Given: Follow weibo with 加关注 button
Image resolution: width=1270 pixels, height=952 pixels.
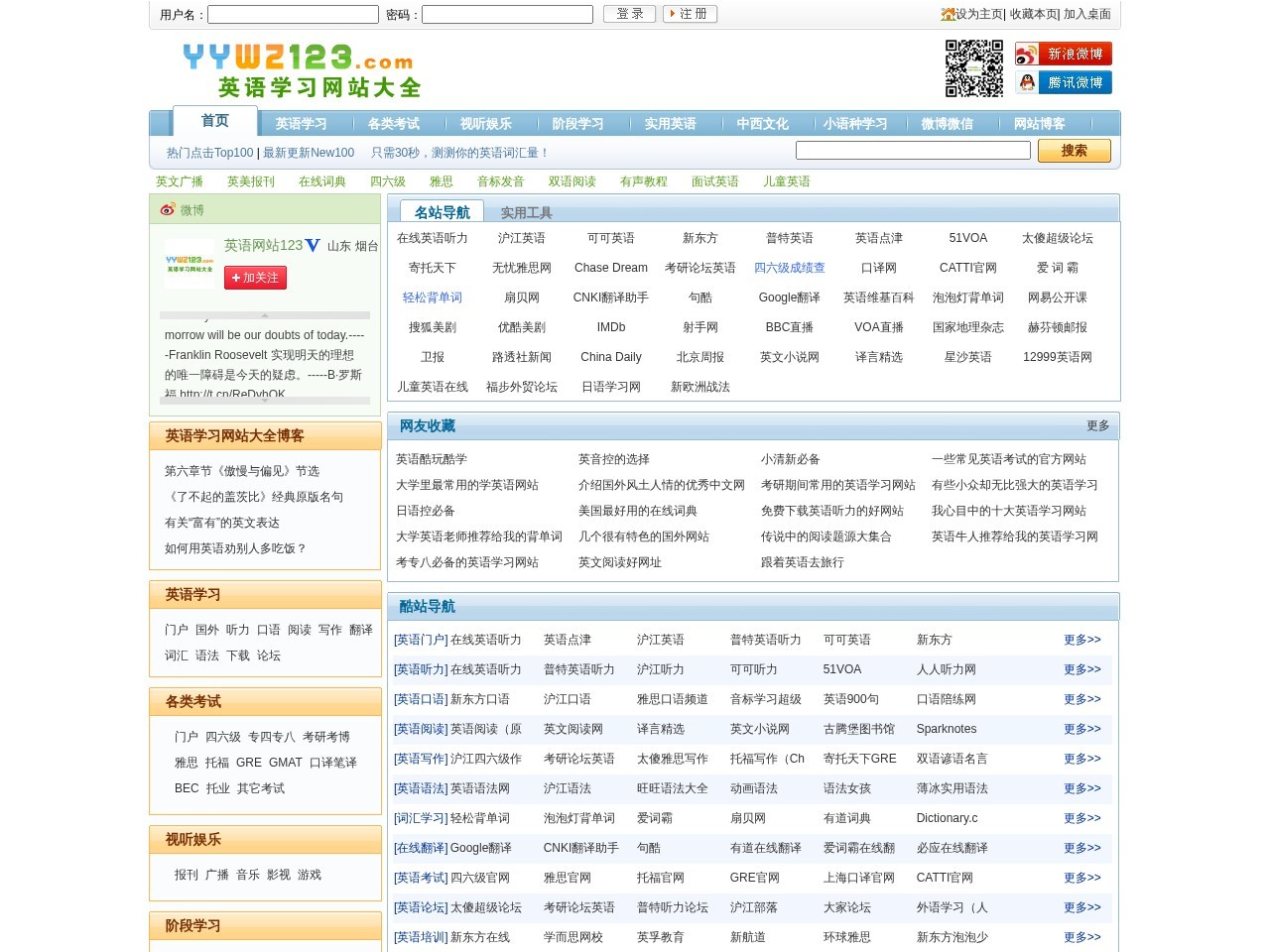Looking at the screenshot, I should coord(255,278).
